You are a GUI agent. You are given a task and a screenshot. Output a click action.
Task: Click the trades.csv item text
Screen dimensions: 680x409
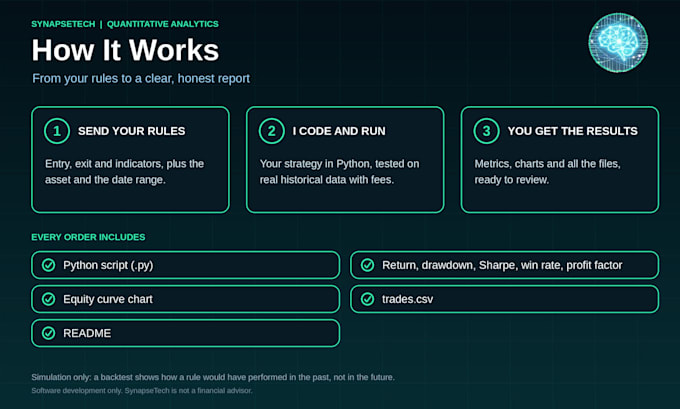(407, 299)
